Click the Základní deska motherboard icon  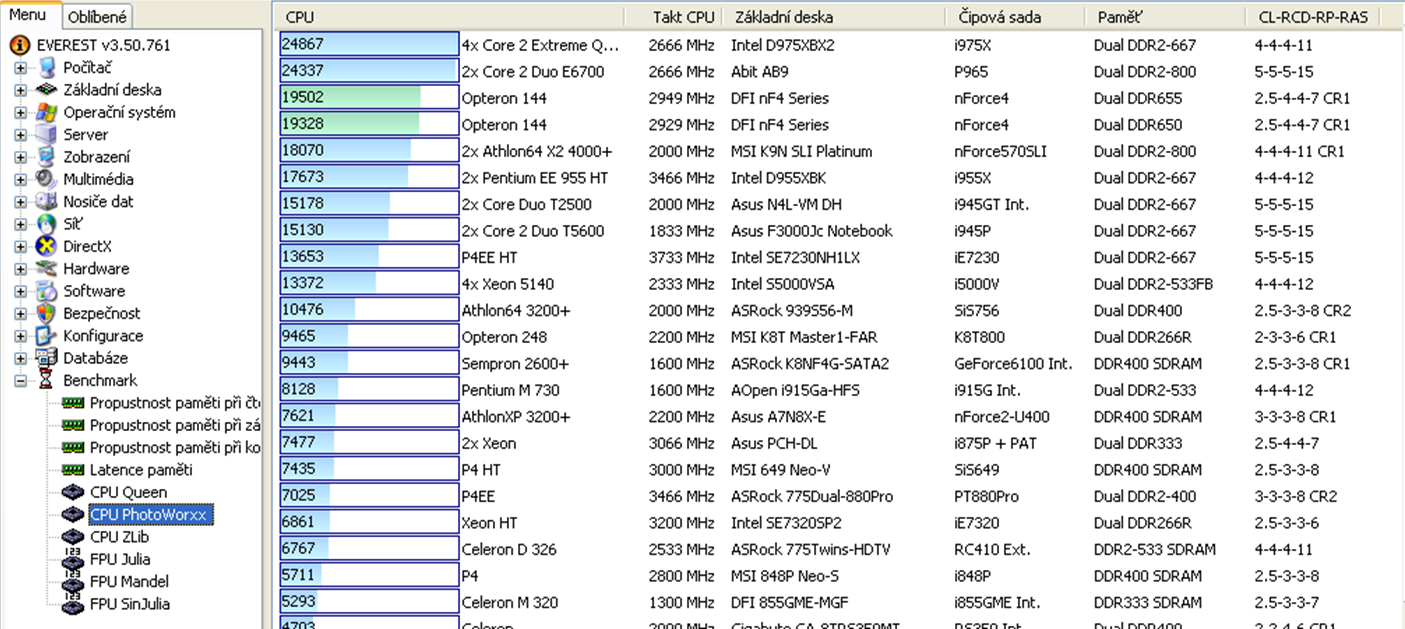(x=46, y=90)
